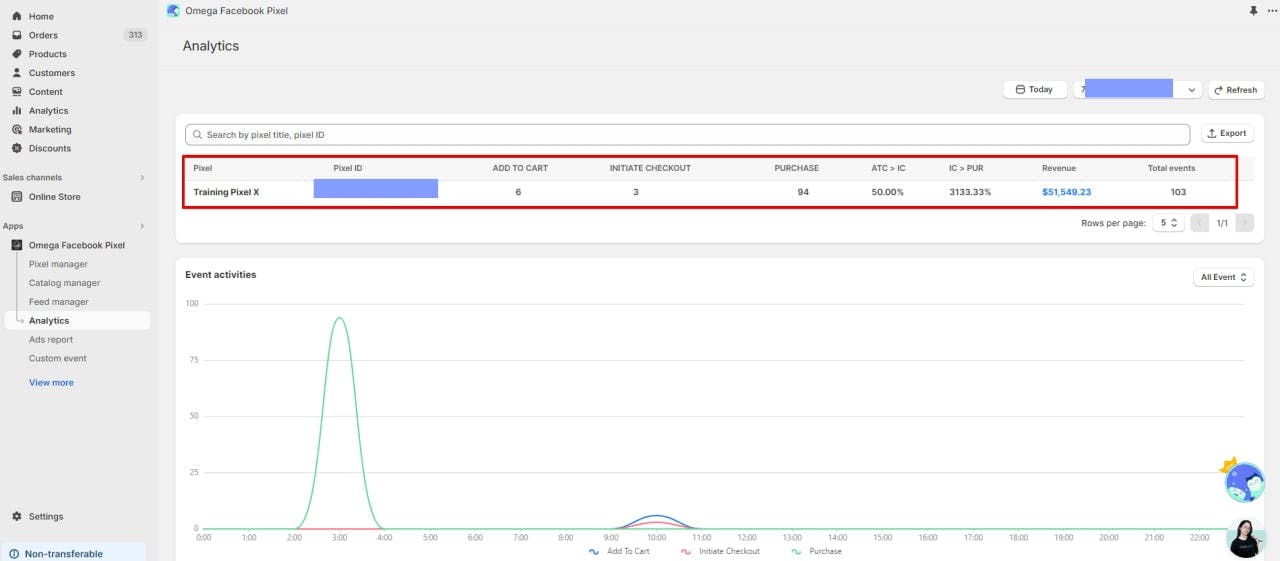The image size is (1280, 561).
Task: Click the ATC > IC column header
Action: tap(888, 168)
